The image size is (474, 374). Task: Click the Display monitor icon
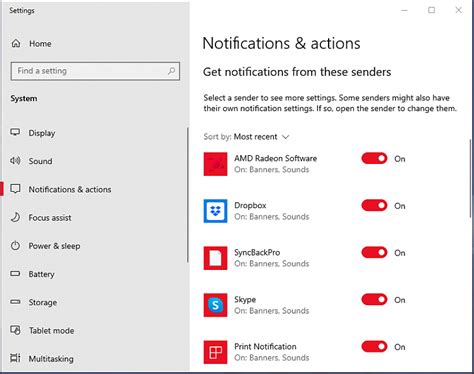[x=15, y=132]
